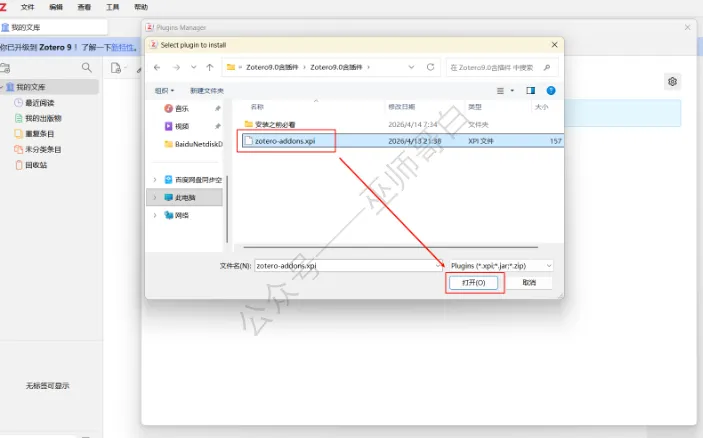The height and width of the screenshot is (438, 703).
Task: Select 此电脑 in the navigation pane
Action: (185, 197)
